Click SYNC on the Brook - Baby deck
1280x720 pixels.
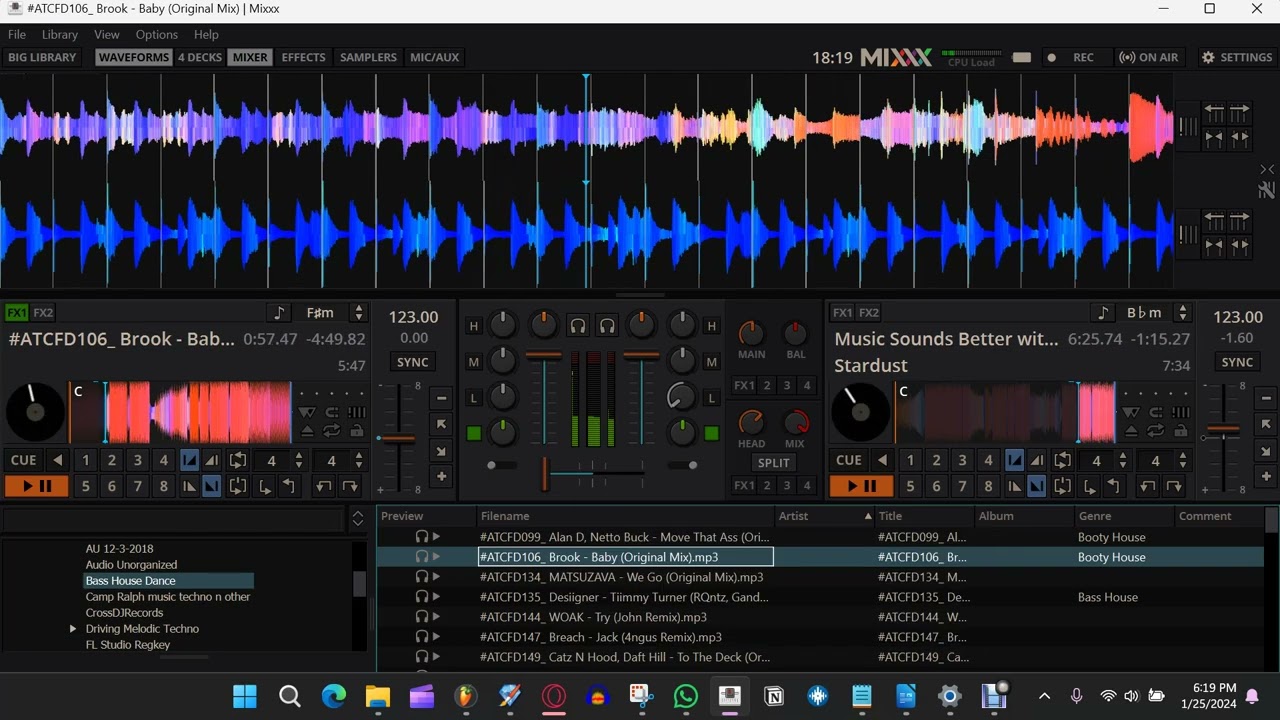click(x=412, y=362)
